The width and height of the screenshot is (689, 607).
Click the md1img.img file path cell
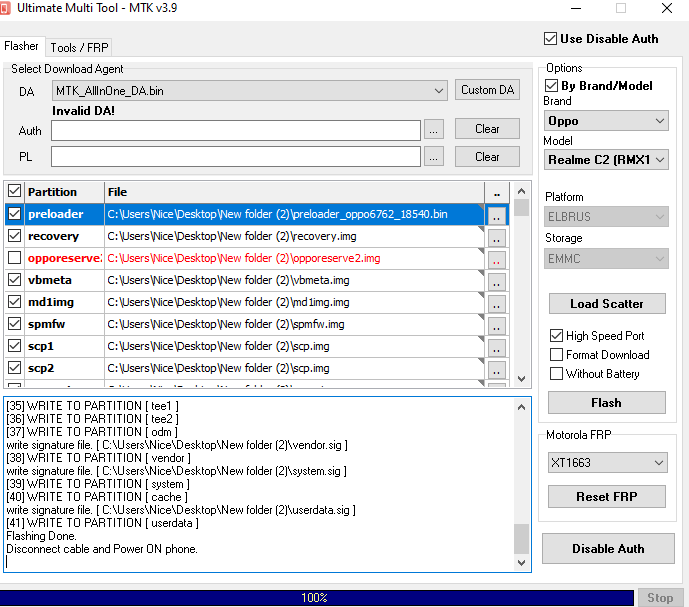coord(294,302)
